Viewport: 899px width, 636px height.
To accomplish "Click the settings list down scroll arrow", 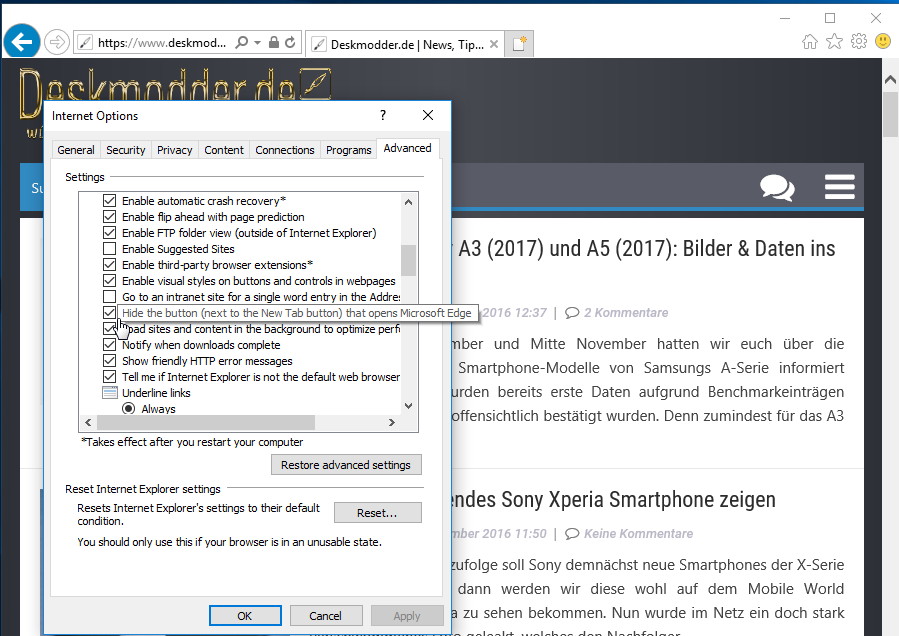I will (408, 405).
